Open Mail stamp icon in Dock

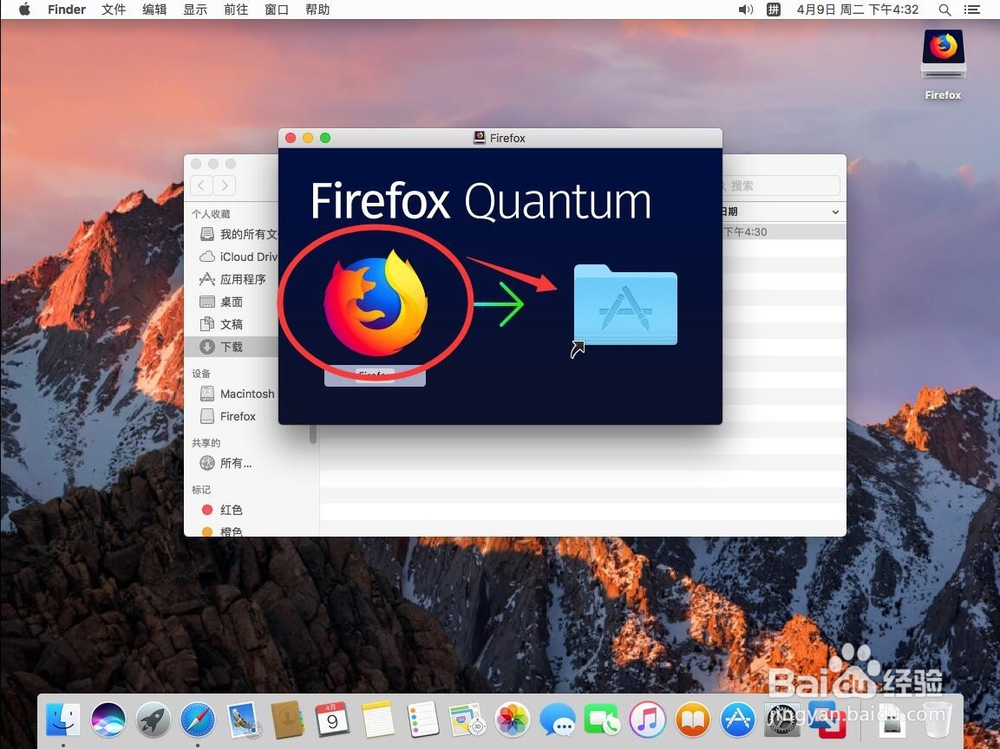coord(242,720)
